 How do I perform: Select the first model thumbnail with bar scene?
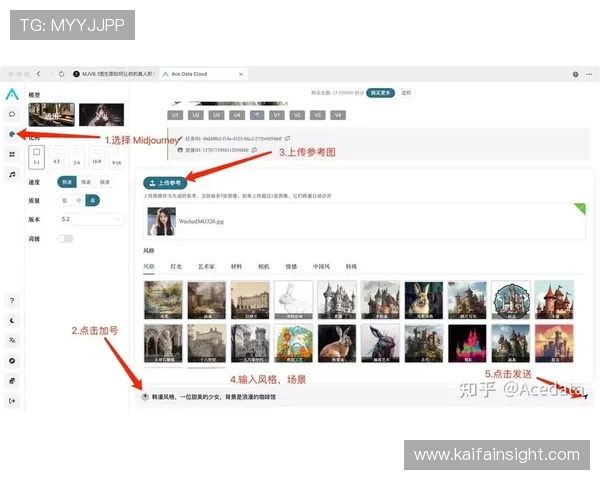[x=52, y=114]
